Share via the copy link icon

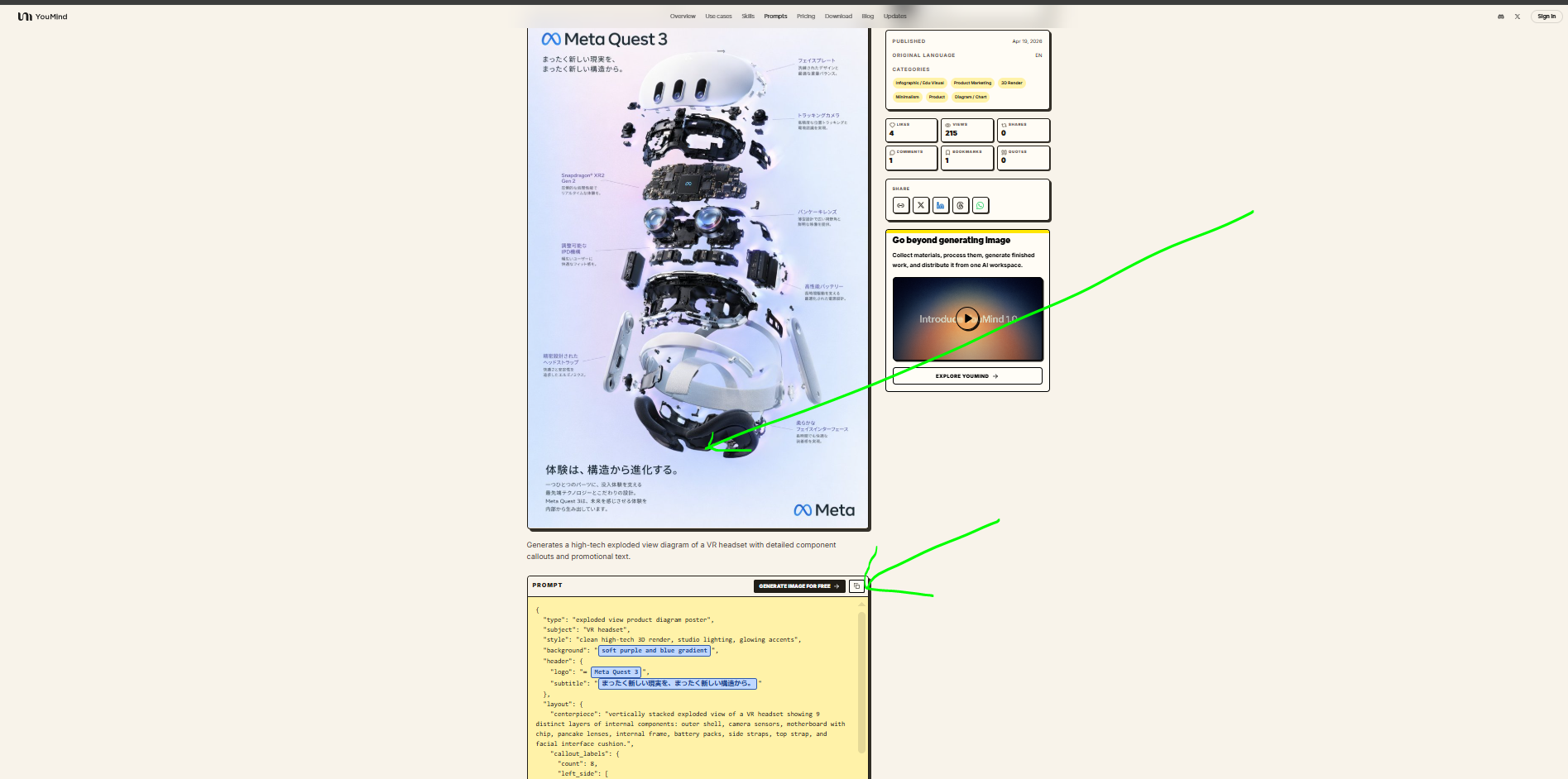(x=901, y=205)
